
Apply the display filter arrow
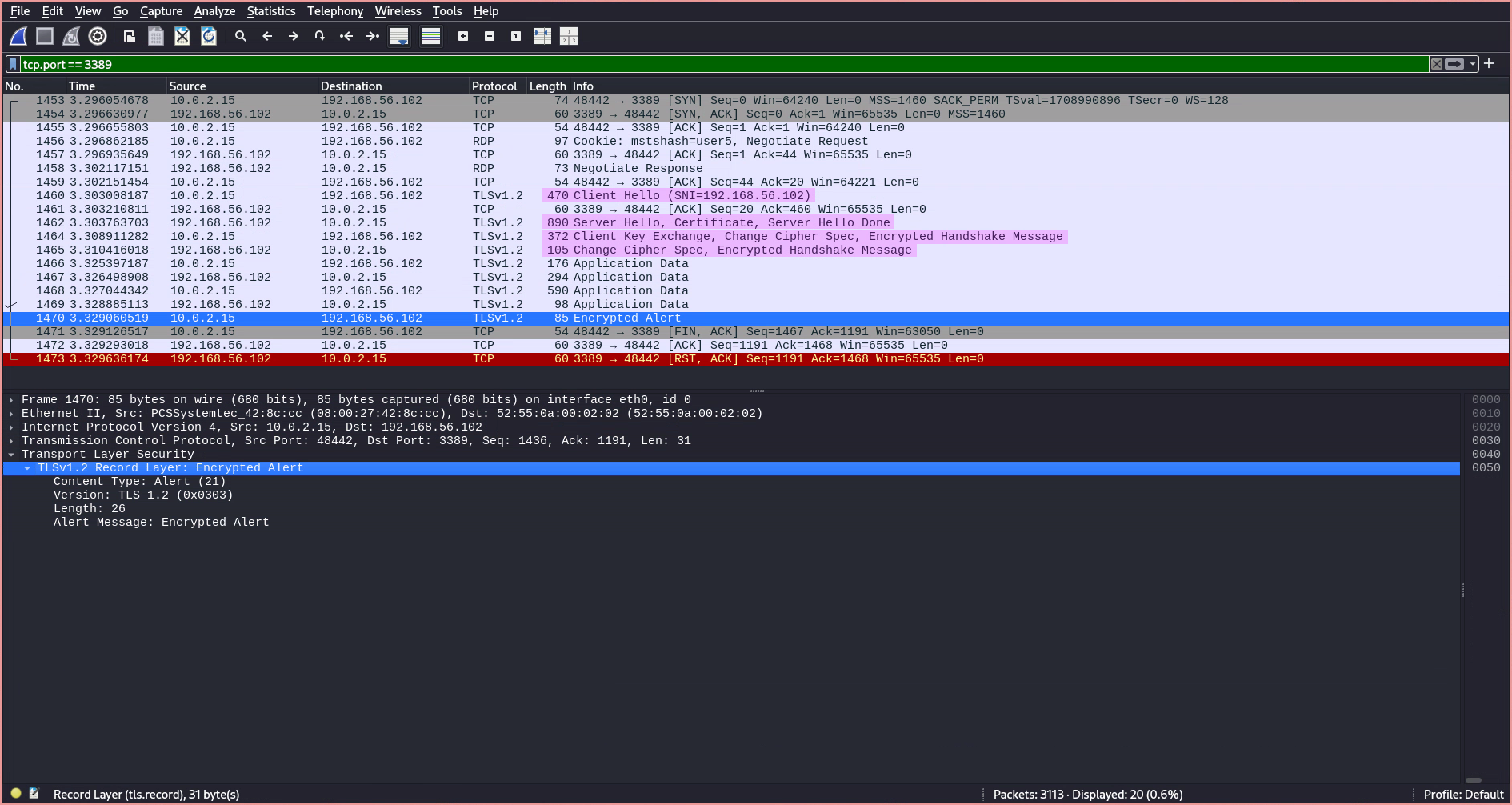click(1454, 64)
